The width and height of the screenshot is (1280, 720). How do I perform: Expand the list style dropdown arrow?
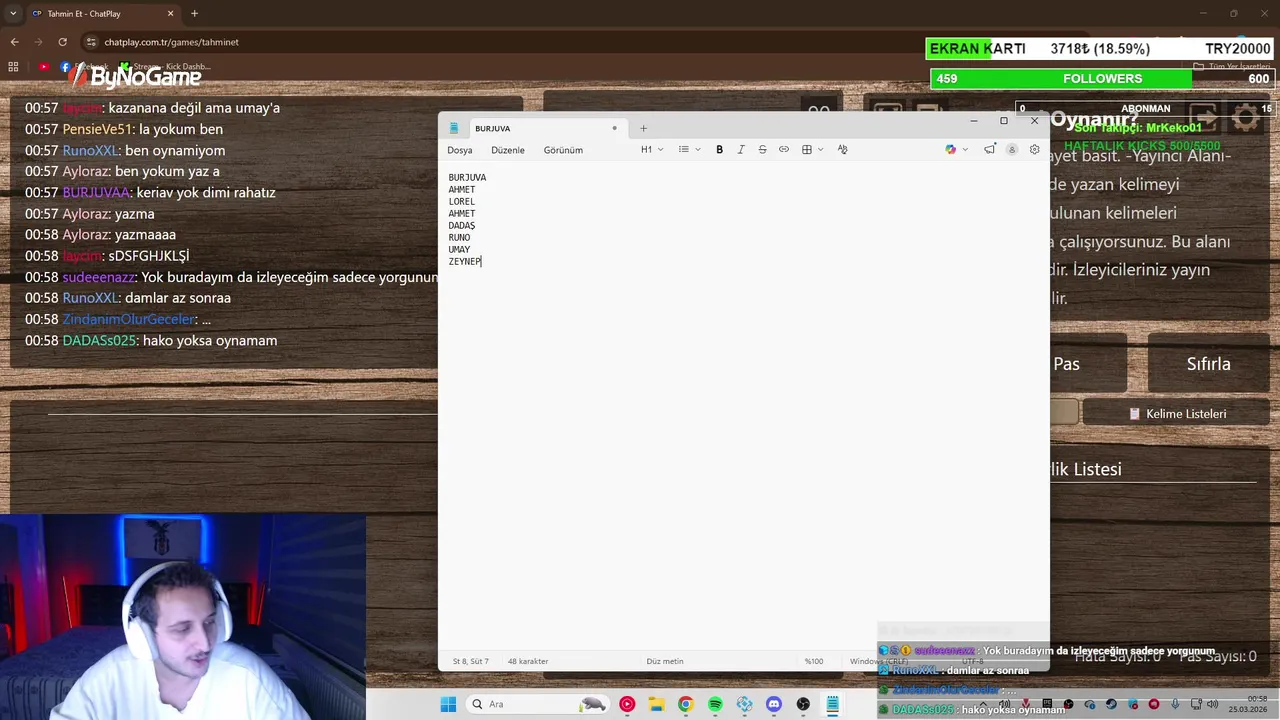coord(698,150)
